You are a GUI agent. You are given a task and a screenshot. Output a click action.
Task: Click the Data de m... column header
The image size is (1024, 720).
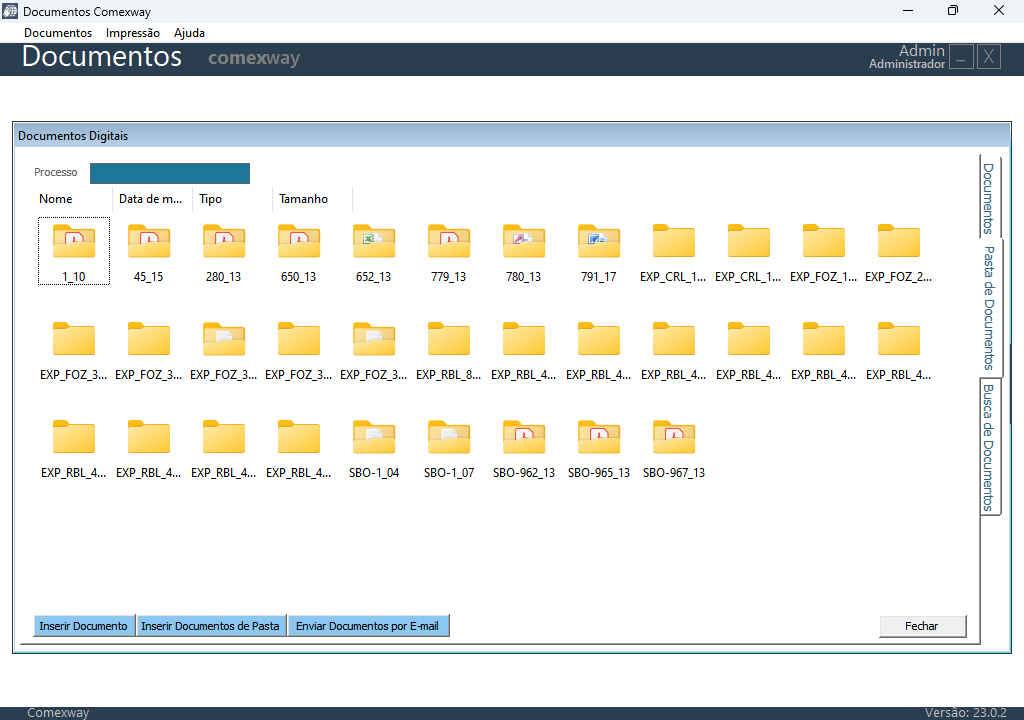click(153, 199)
